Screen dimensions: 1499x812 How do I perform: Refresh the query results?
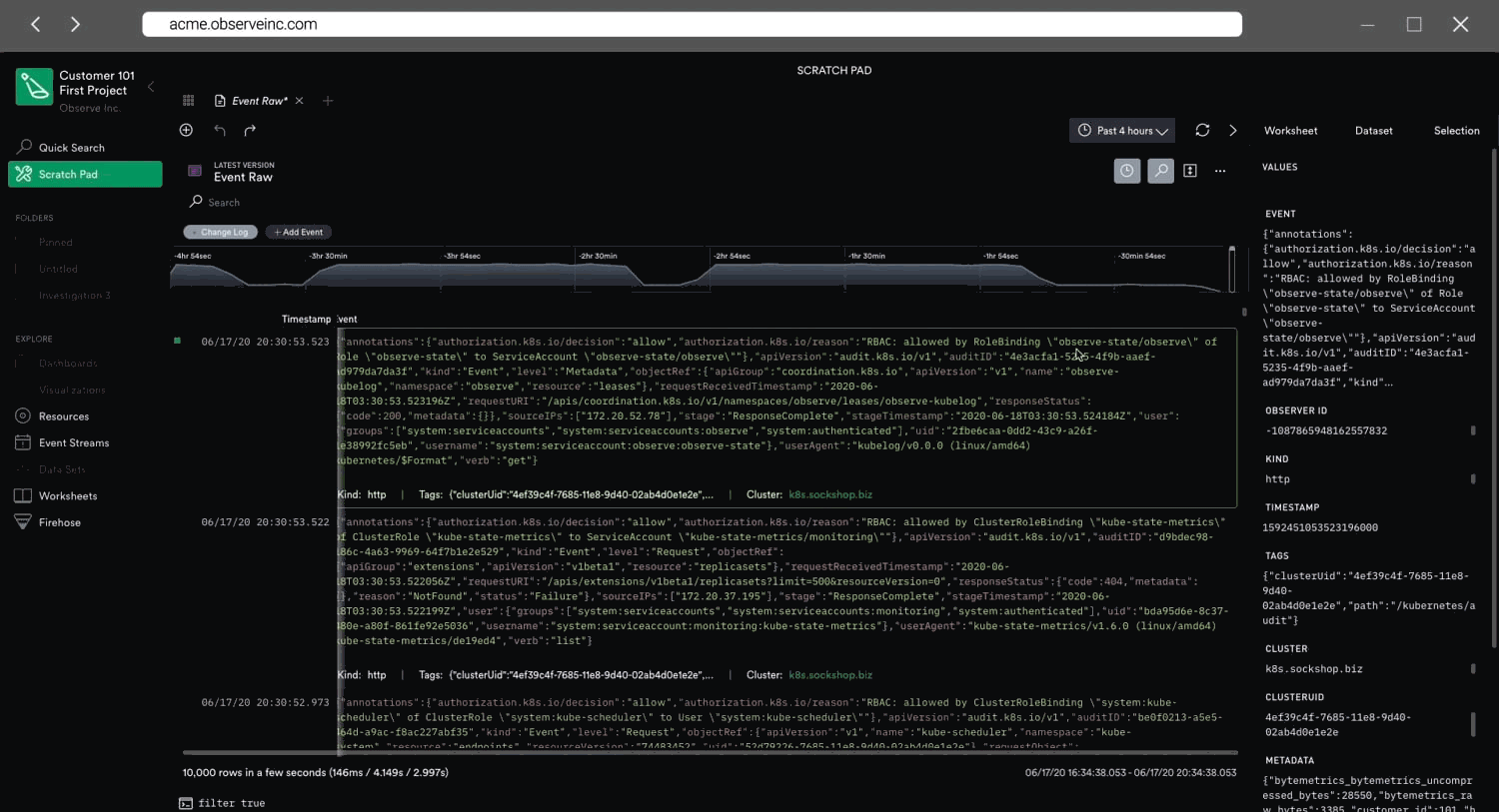[x=1202, y=130]
